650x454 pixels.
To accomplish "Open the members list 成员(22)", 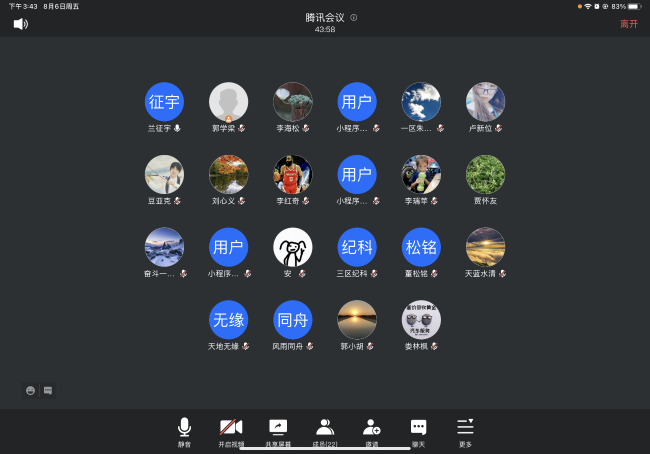I will pos(325,432).
